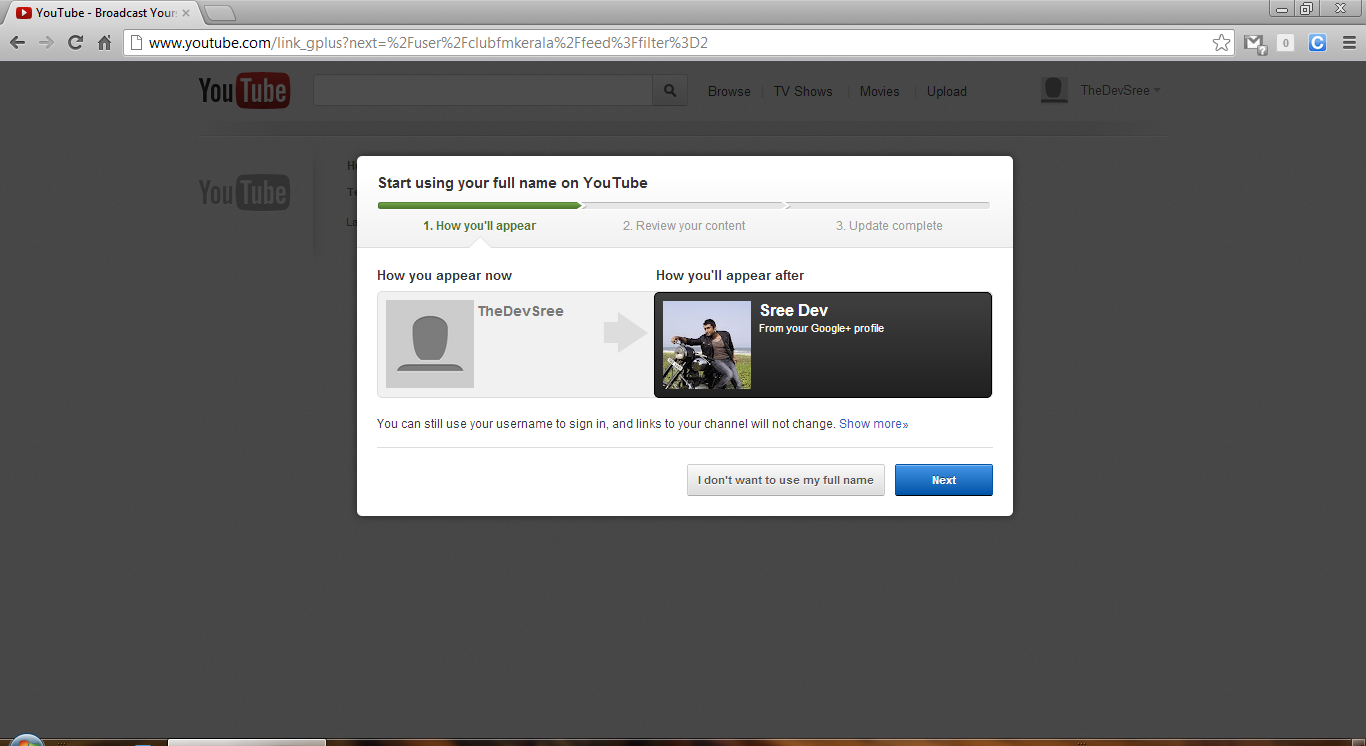1366x746 pixels.
Task: Expand the TheDevSree account dropdown
Action: point(1120,90)
